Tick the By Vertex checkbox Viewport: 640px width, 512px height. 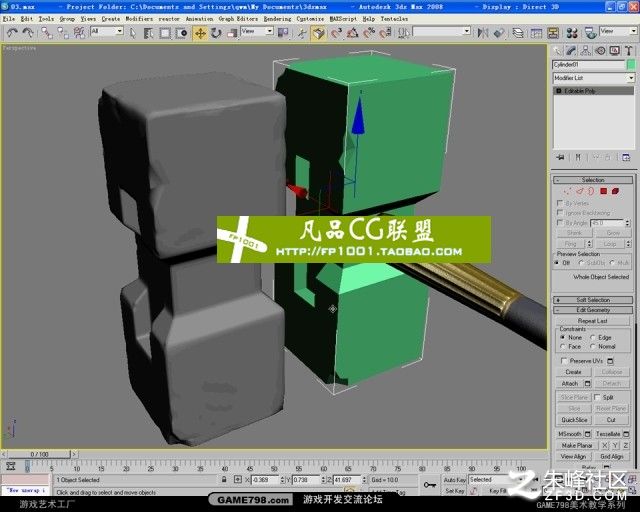(560, 203)
